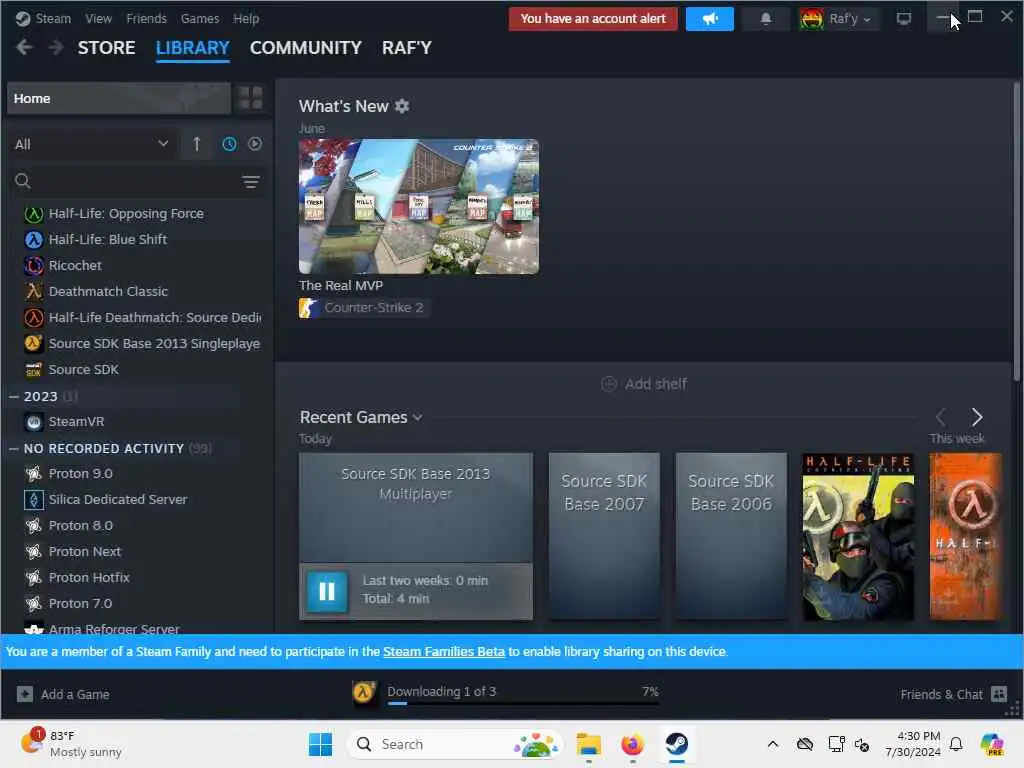Select Proton Next in the list
The image size is (1024, 768).
[85, 552]
